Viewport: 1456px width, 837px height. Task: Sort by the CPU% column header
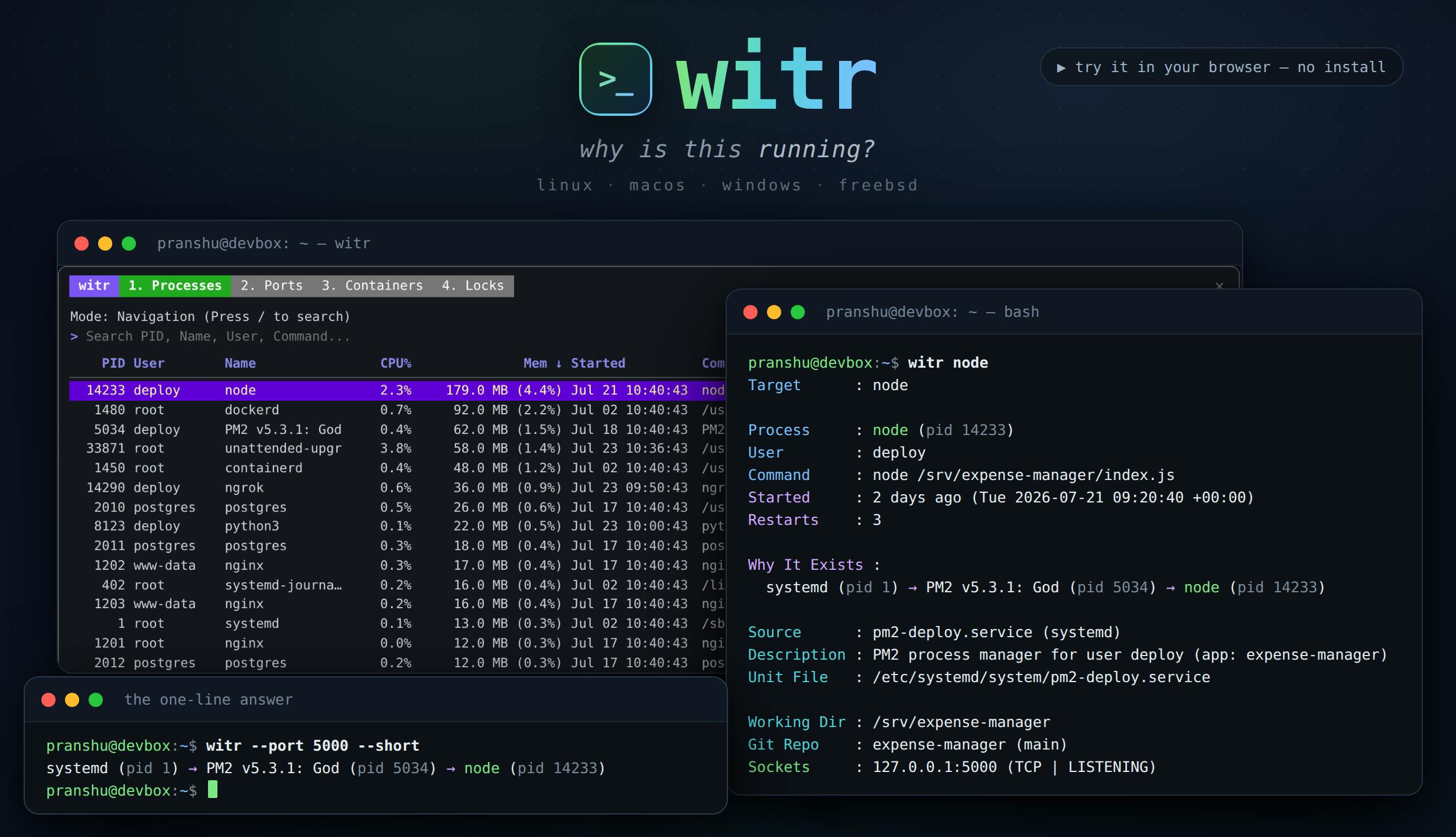[395, 363]
